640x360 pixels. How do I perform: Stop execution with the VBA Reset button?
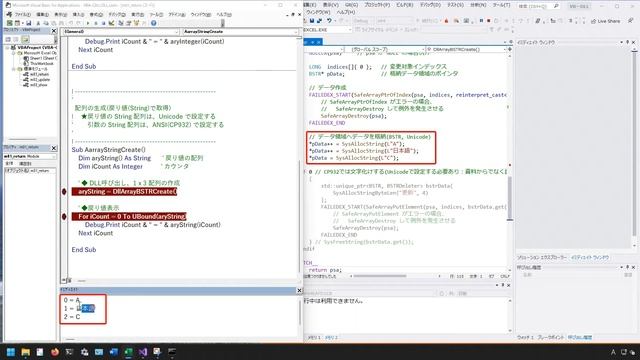(103, 23)
